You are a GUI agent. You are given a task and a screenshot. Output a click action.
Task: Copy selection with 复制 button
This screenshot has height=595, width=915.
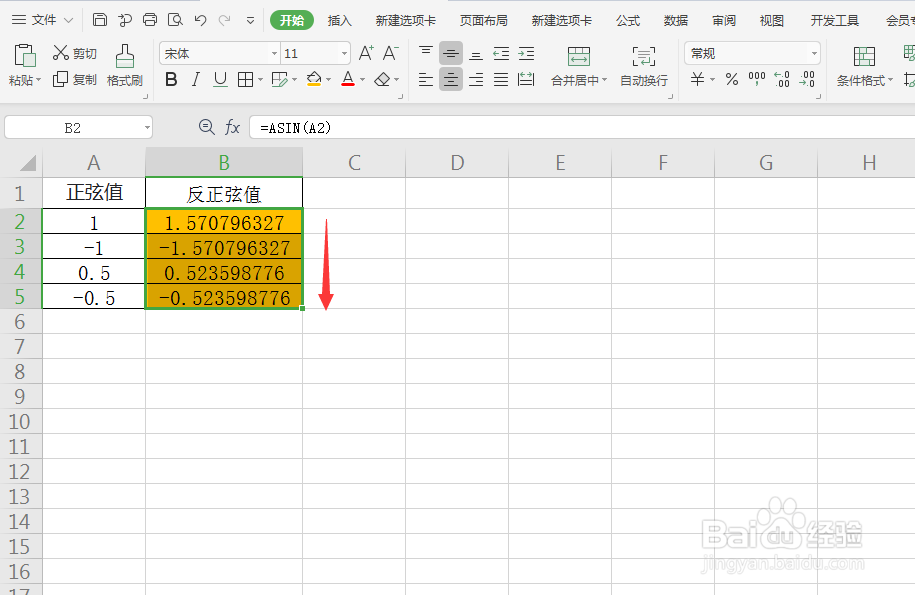coord(74,79)
